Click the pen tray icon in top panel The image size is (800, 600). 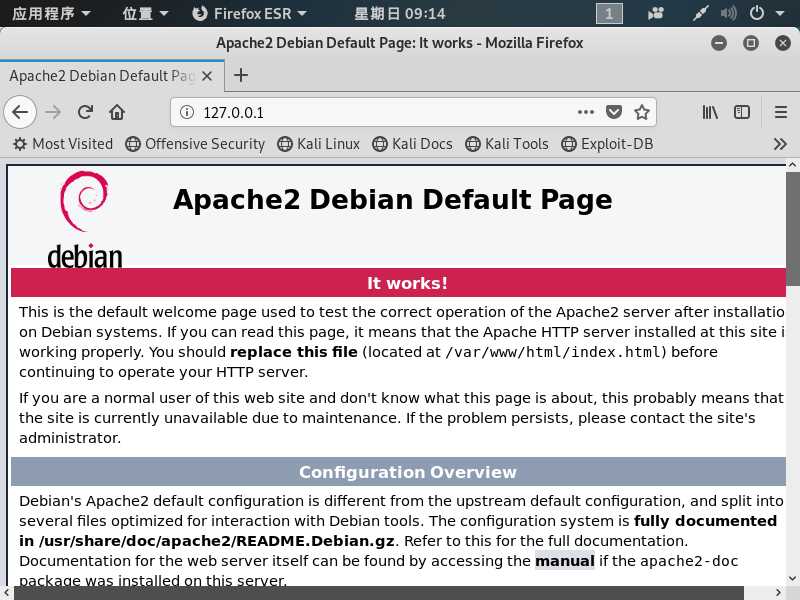[700, 13]
